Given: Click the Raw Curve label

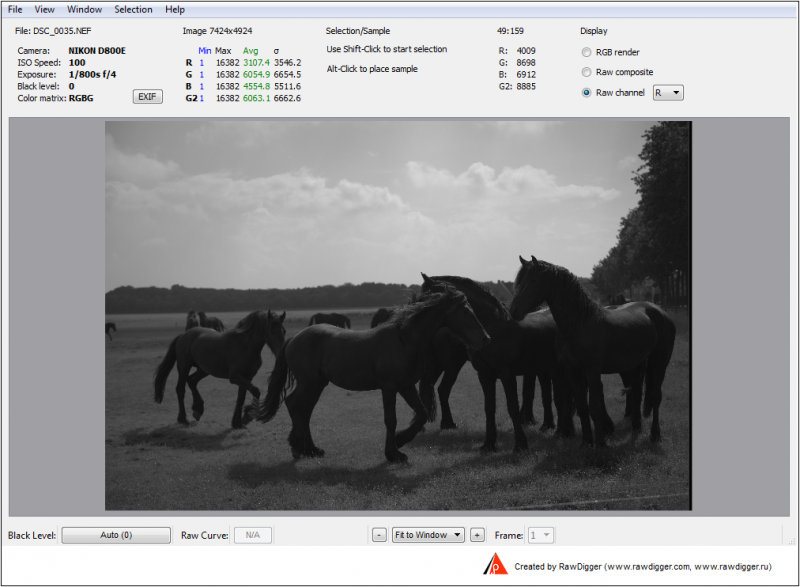Looking at the screenshot, I should (x=204, y=535).
